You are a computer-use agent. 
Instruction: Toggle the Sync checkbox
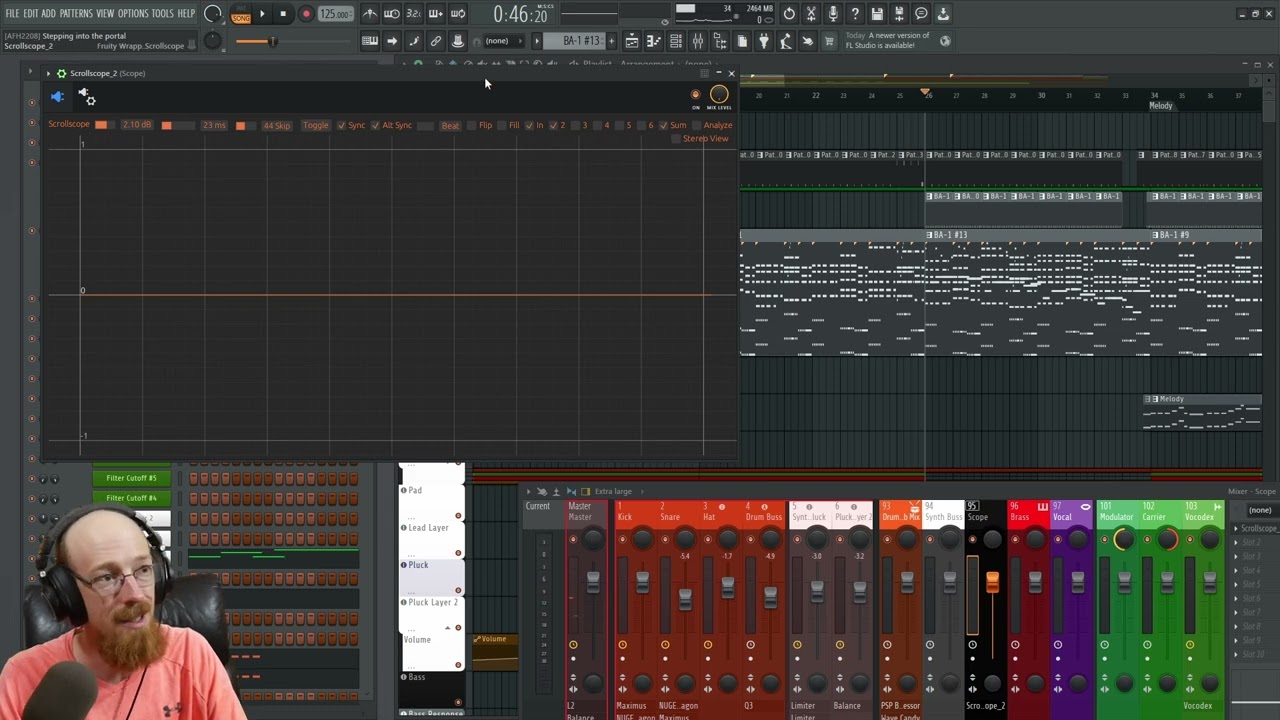[341, 125]
